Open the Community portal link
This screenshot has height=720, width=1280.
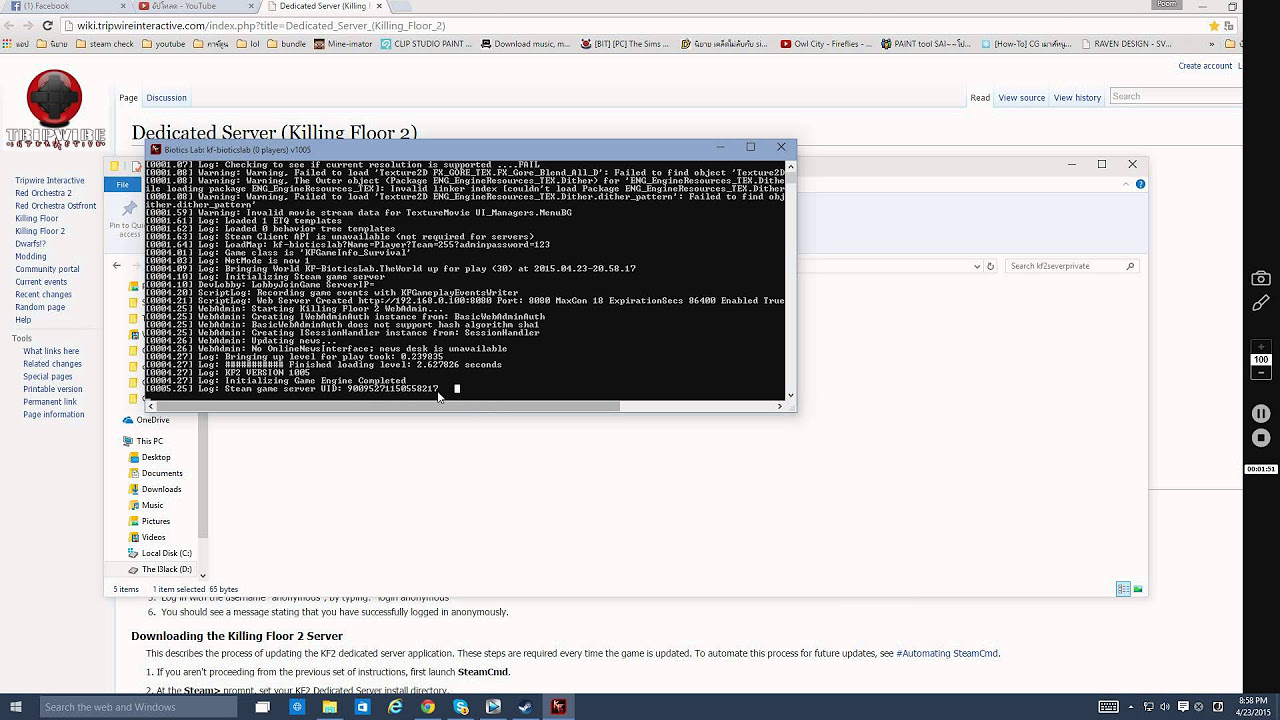point(47,269)
